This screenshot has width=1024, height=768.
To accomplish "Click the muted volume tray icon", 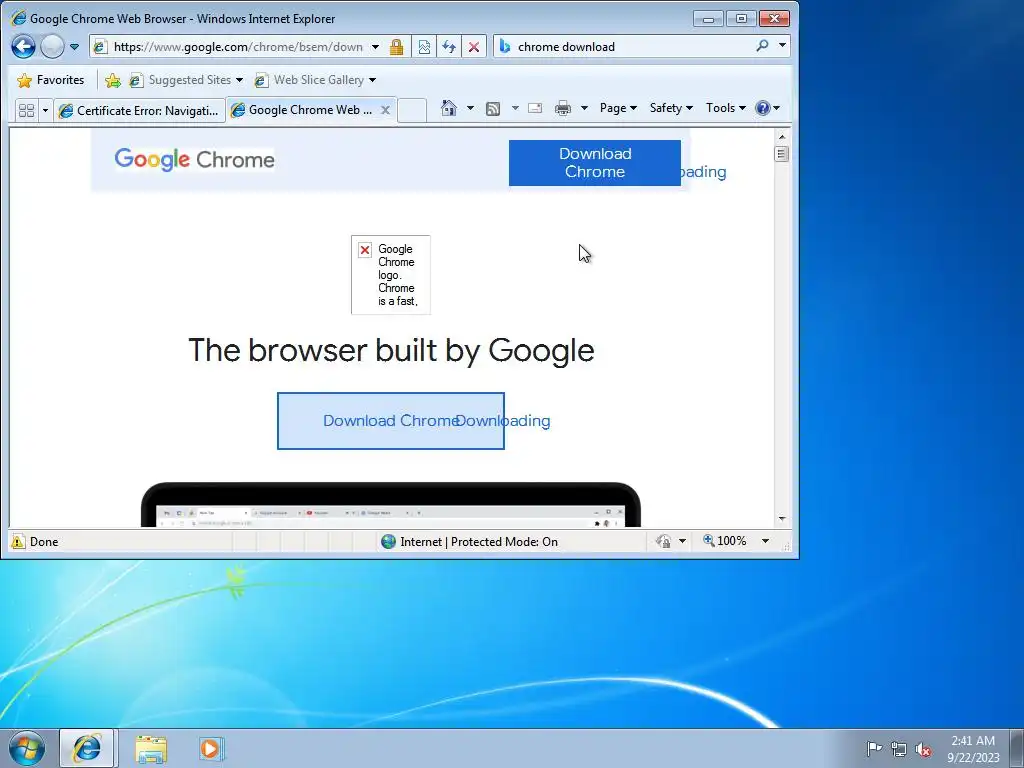I will point(923,749).
